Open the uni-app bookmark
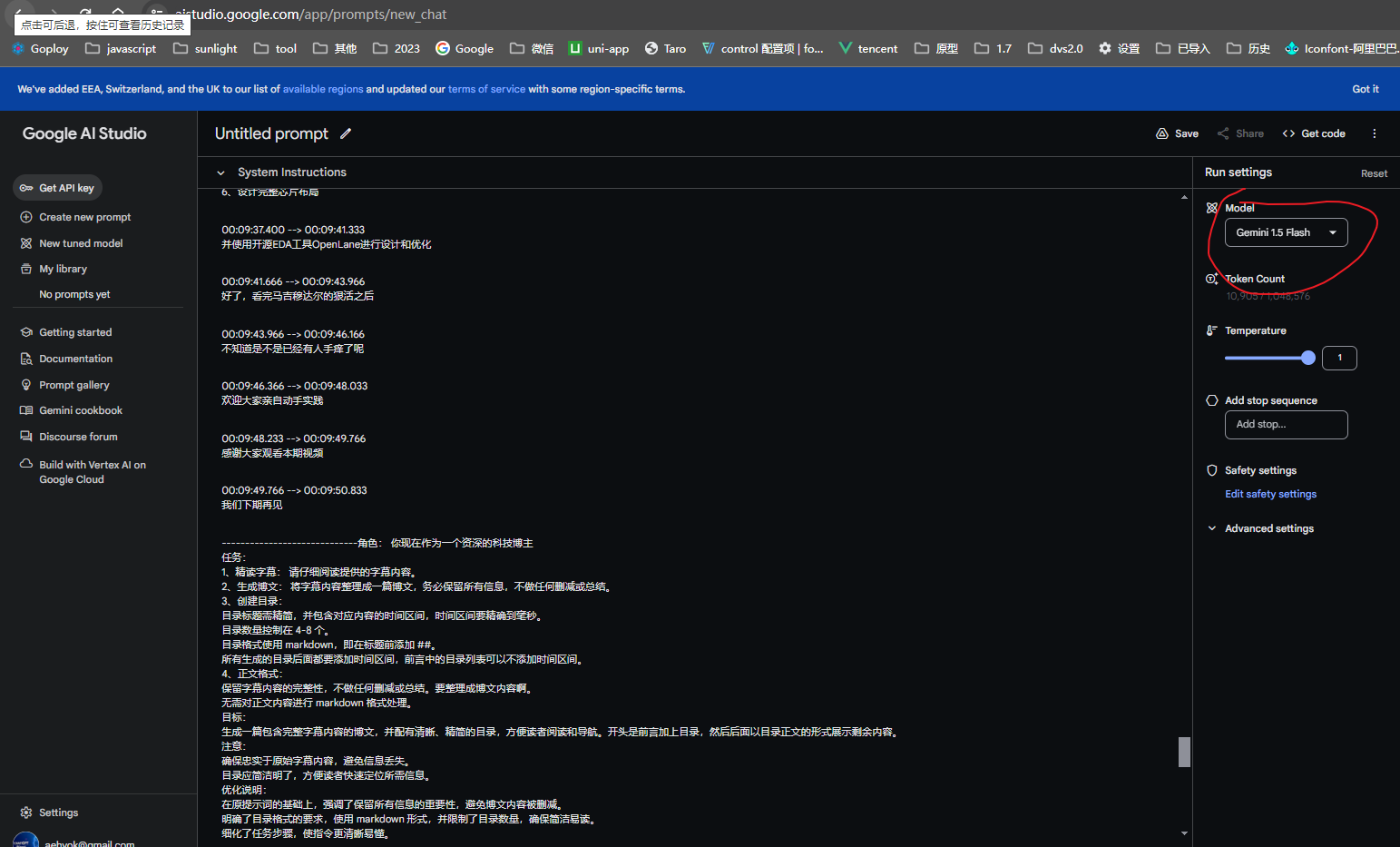 click(x=599, y=49)
